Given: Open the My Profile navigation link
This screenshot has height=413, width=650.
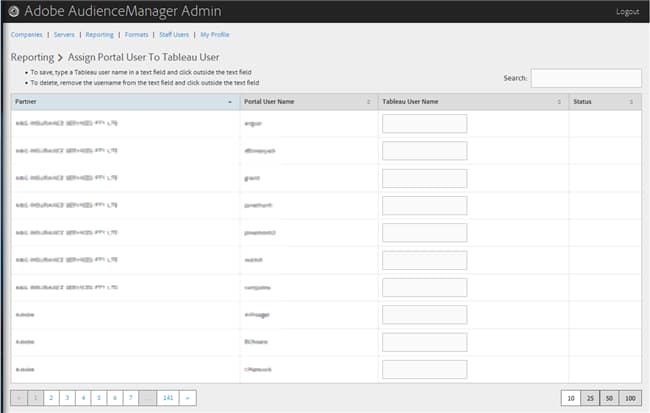Looking at the screenshot, I should coord(215,34).
